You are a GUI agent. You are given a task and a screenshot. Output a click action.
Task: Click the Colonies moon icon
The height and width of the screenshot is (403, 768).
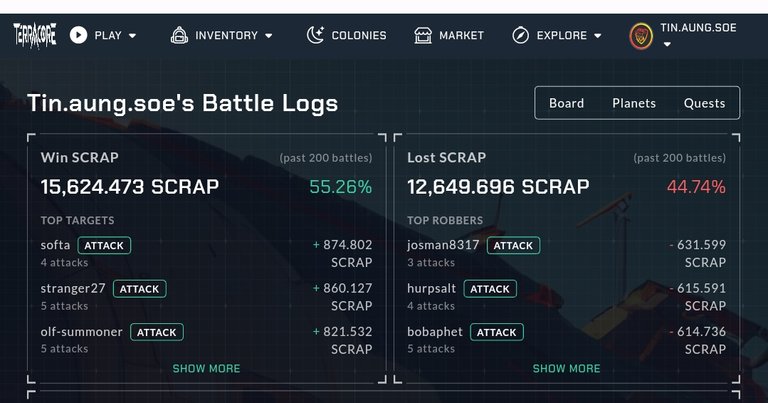[x=315, y=35]
